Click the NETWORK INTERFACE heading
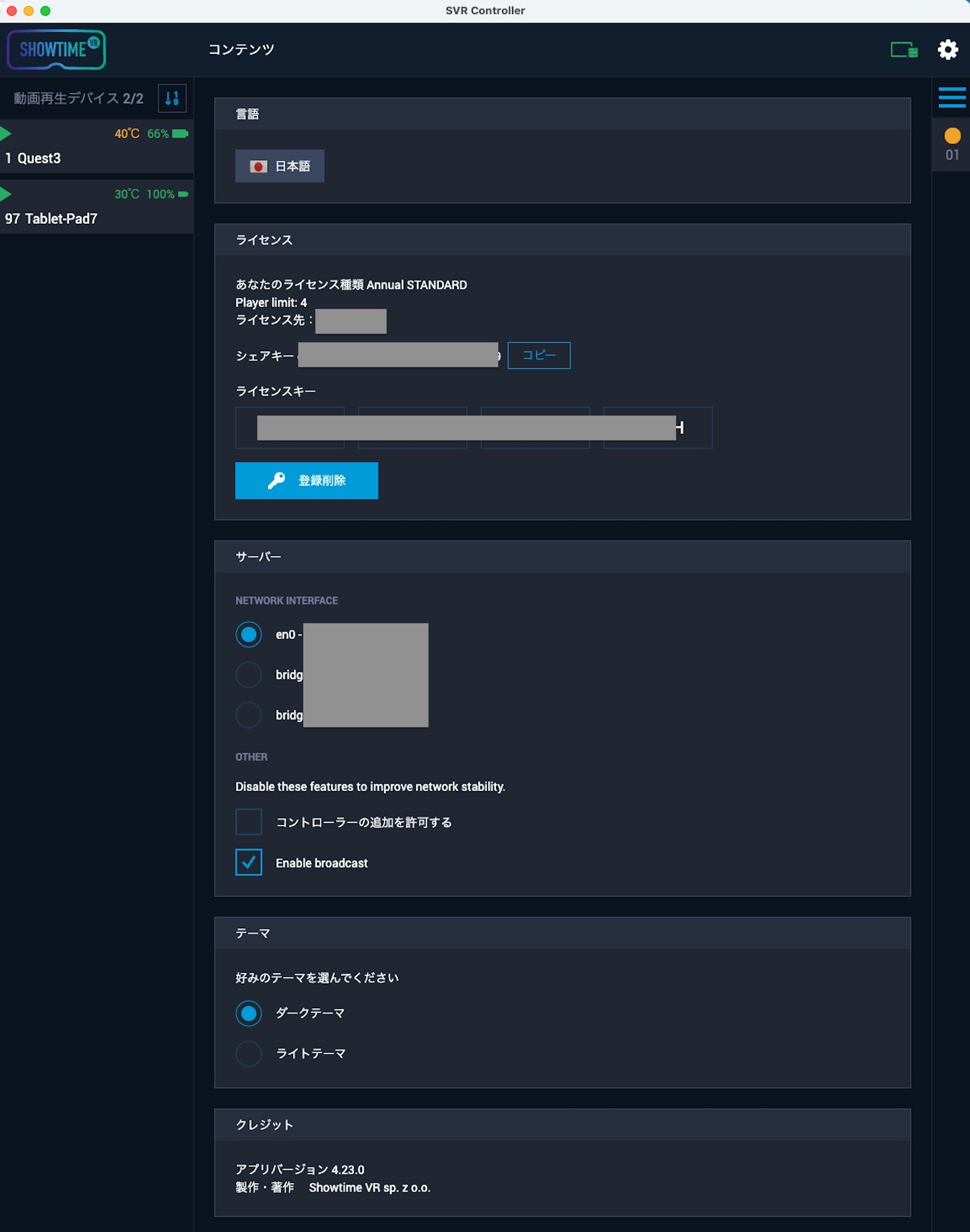Screen dimensions: 970x1232 click(287, 601)
